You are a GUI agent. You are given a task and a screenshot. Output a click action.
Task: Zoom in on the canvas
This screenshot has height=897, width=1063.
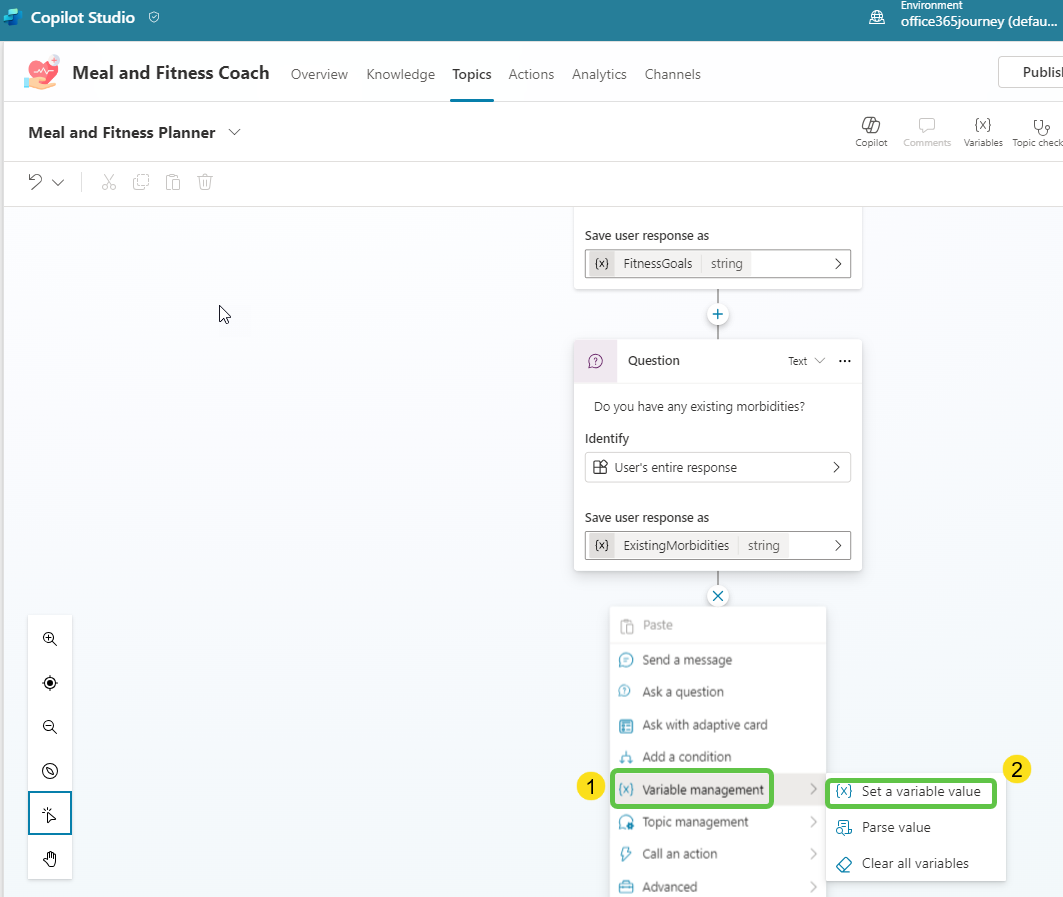tap(50, 639)
